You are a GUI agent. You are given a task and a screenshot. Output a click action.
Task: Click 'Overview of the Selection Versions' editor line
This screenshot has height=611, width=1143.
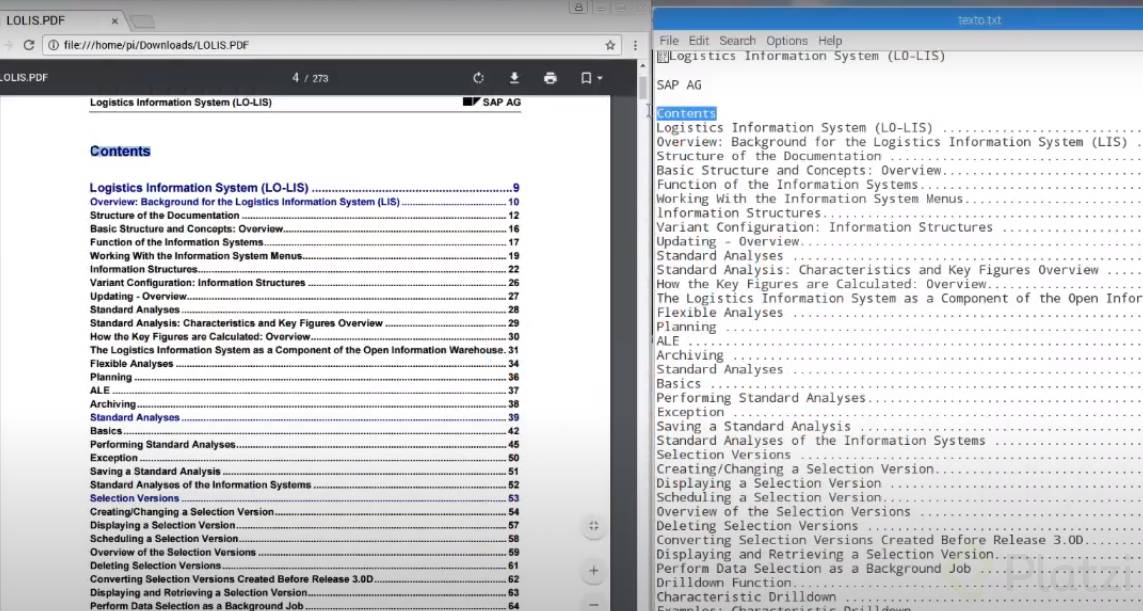(899, 512)
